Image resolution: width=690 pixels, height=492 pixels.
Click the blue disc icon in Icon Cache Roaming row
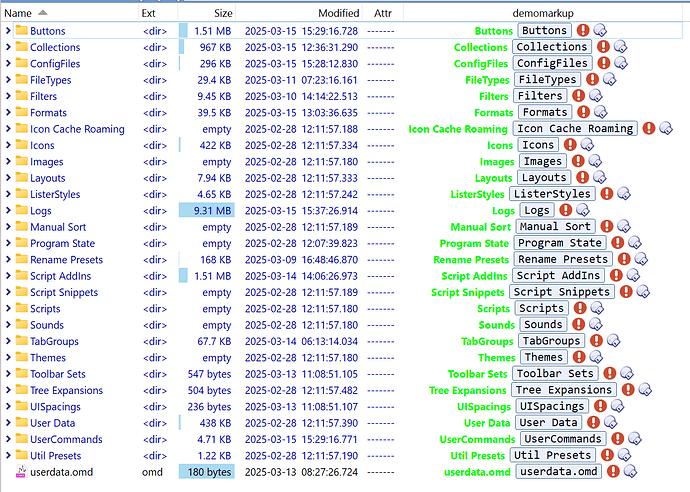(666, 129)
